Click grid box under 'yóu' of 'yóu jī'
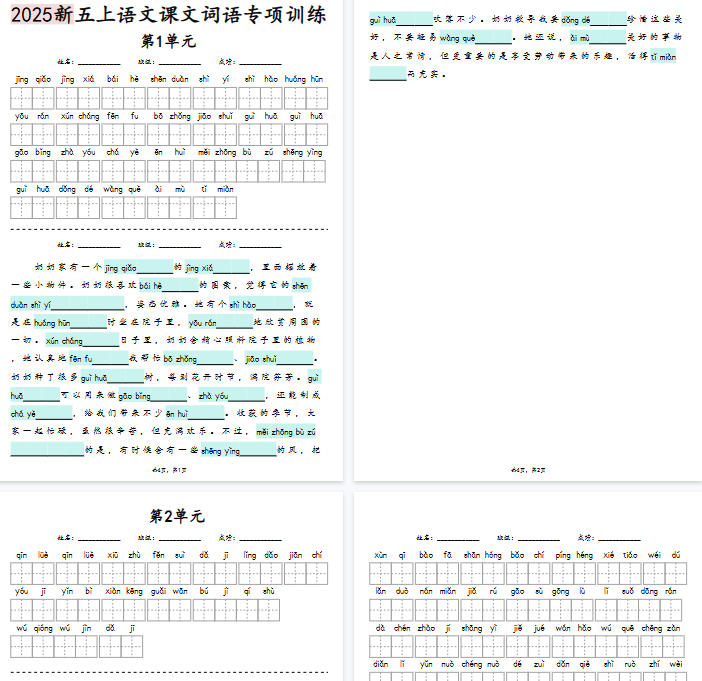The height and width of the screenshot is (681, 702). [21, 610]
